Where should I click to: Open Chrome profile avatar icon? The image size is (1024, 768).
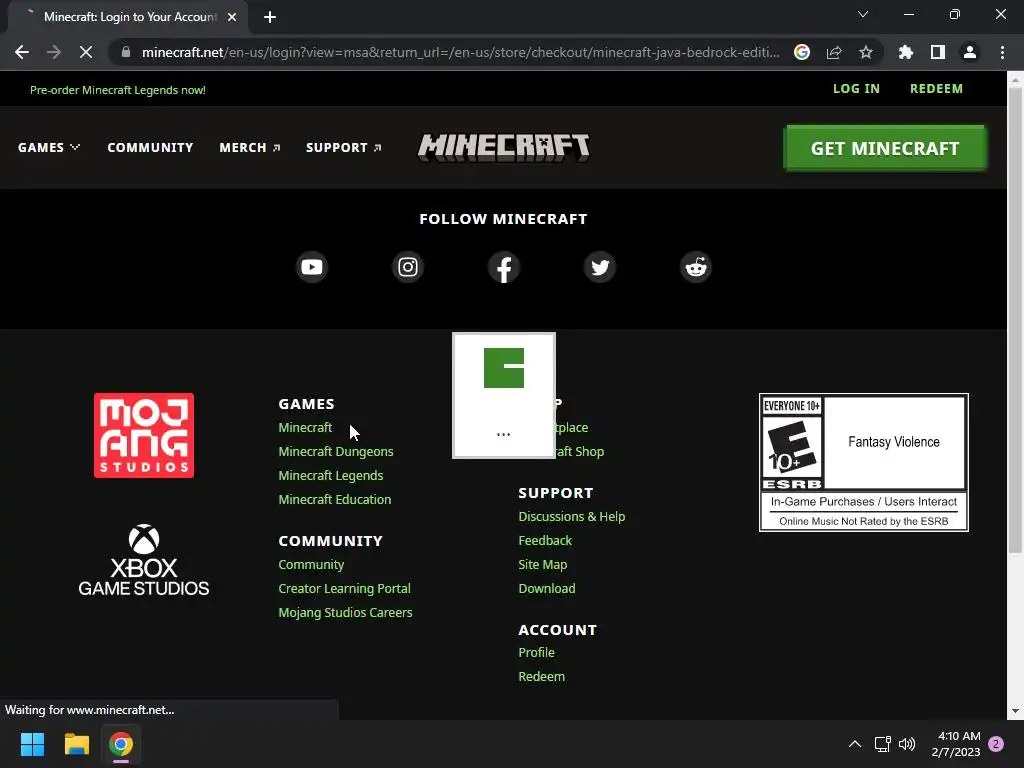(x=970, y=52)
